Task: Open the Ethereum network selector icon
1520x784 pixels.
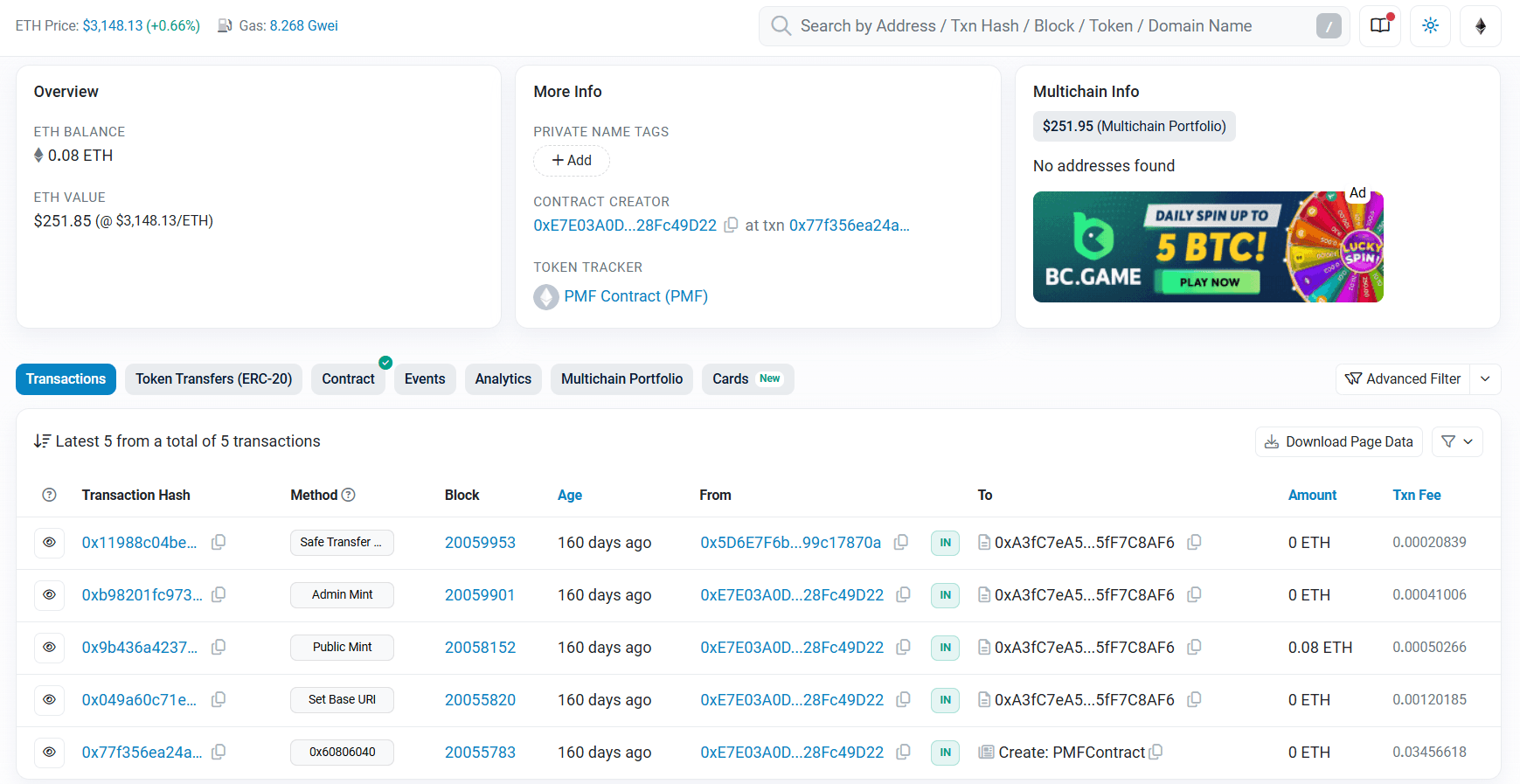Action: click(x=1480, y=26)
